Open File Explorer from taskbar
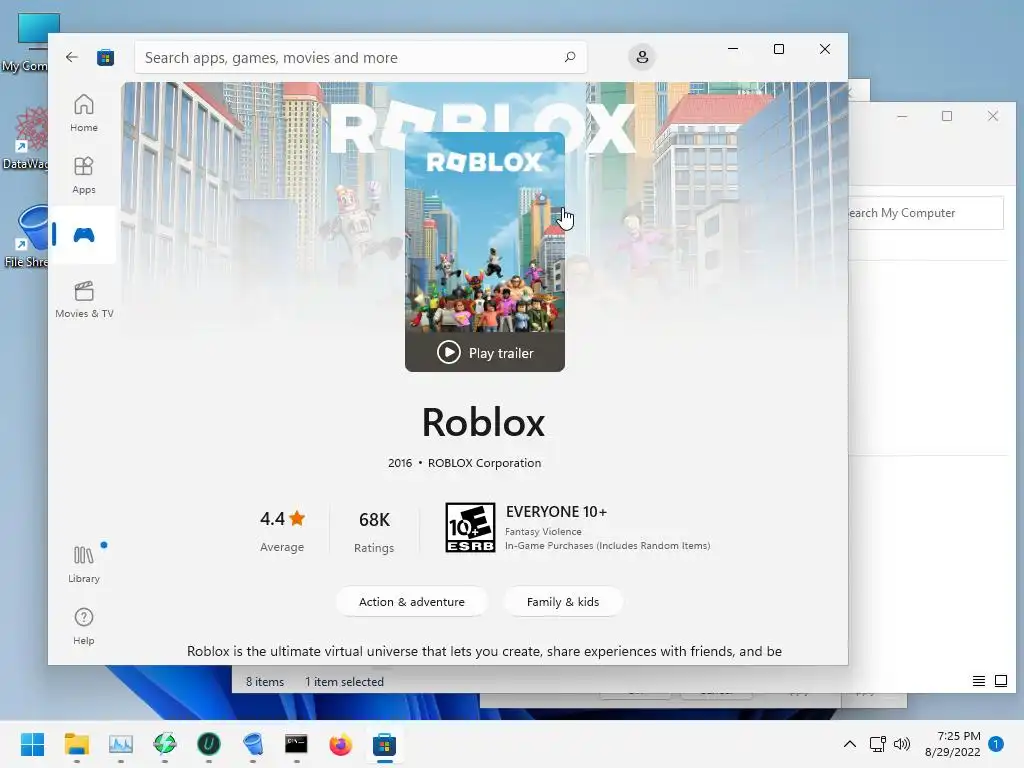 (76, 744)
